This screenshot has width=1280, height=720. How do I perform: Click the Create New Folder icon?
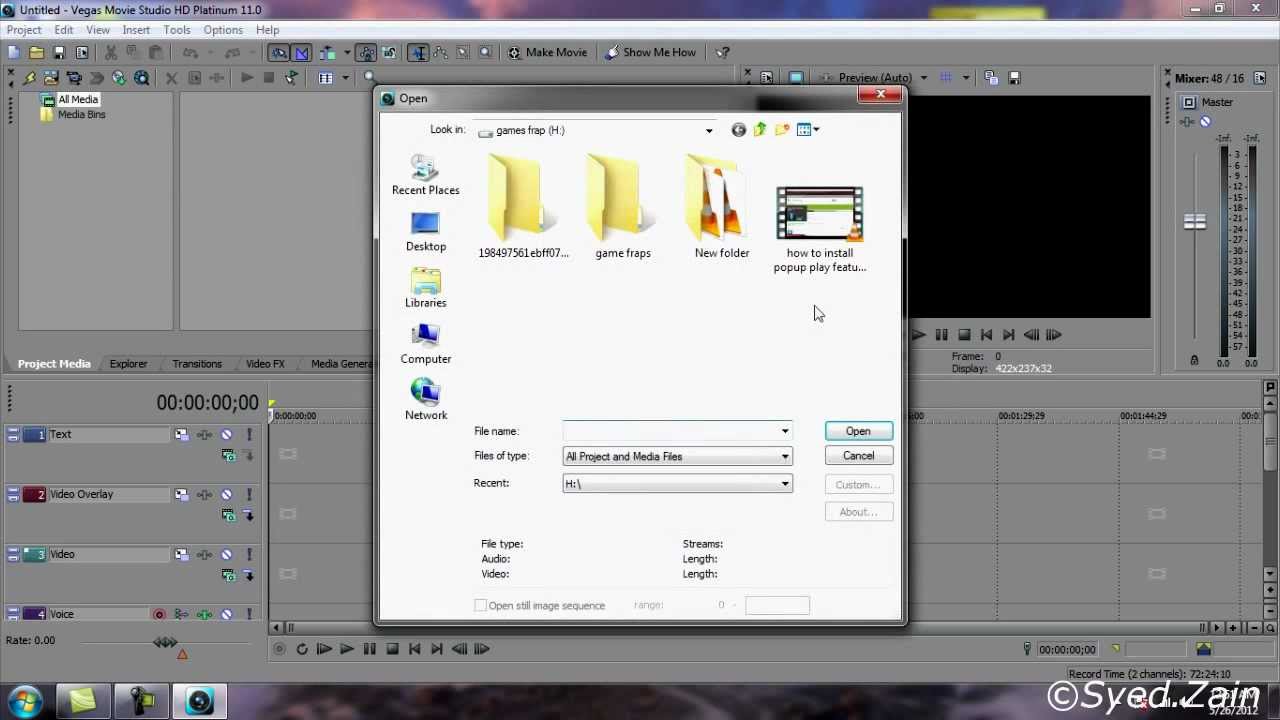click(782, 130)
